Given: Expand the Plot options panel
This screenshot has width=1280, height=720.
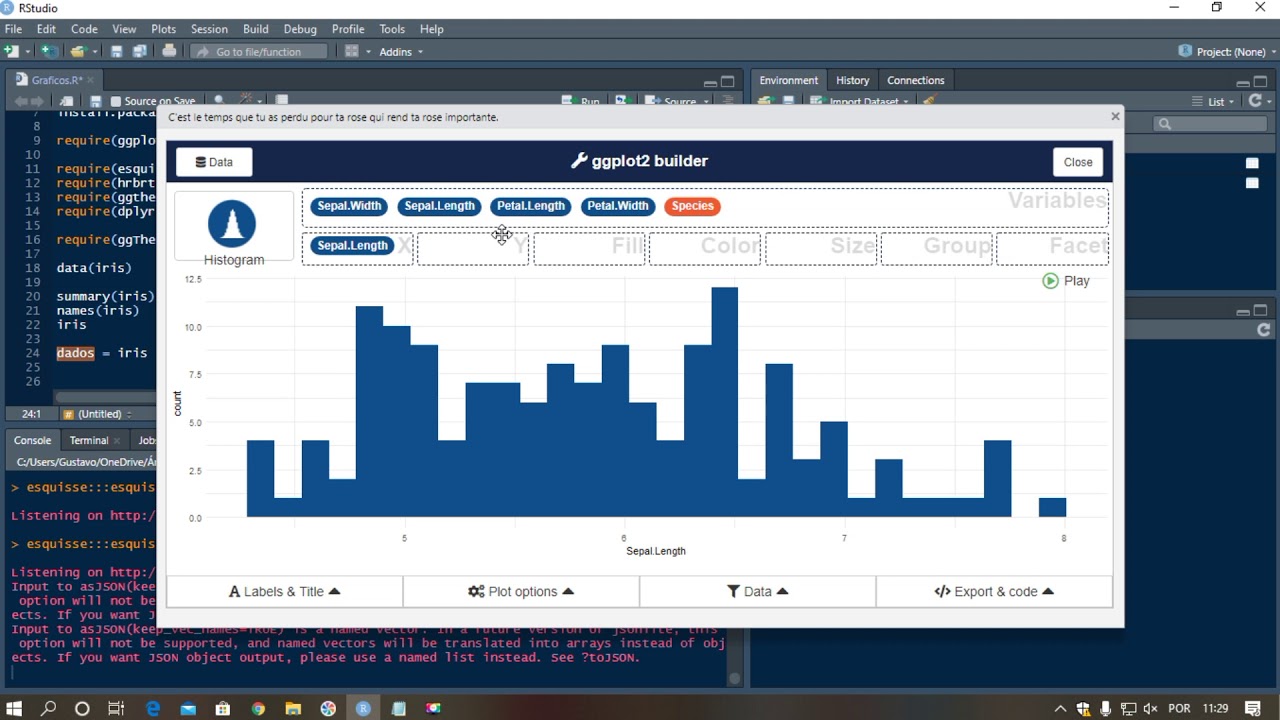Looking at the screenshot, I should point(521,591).
